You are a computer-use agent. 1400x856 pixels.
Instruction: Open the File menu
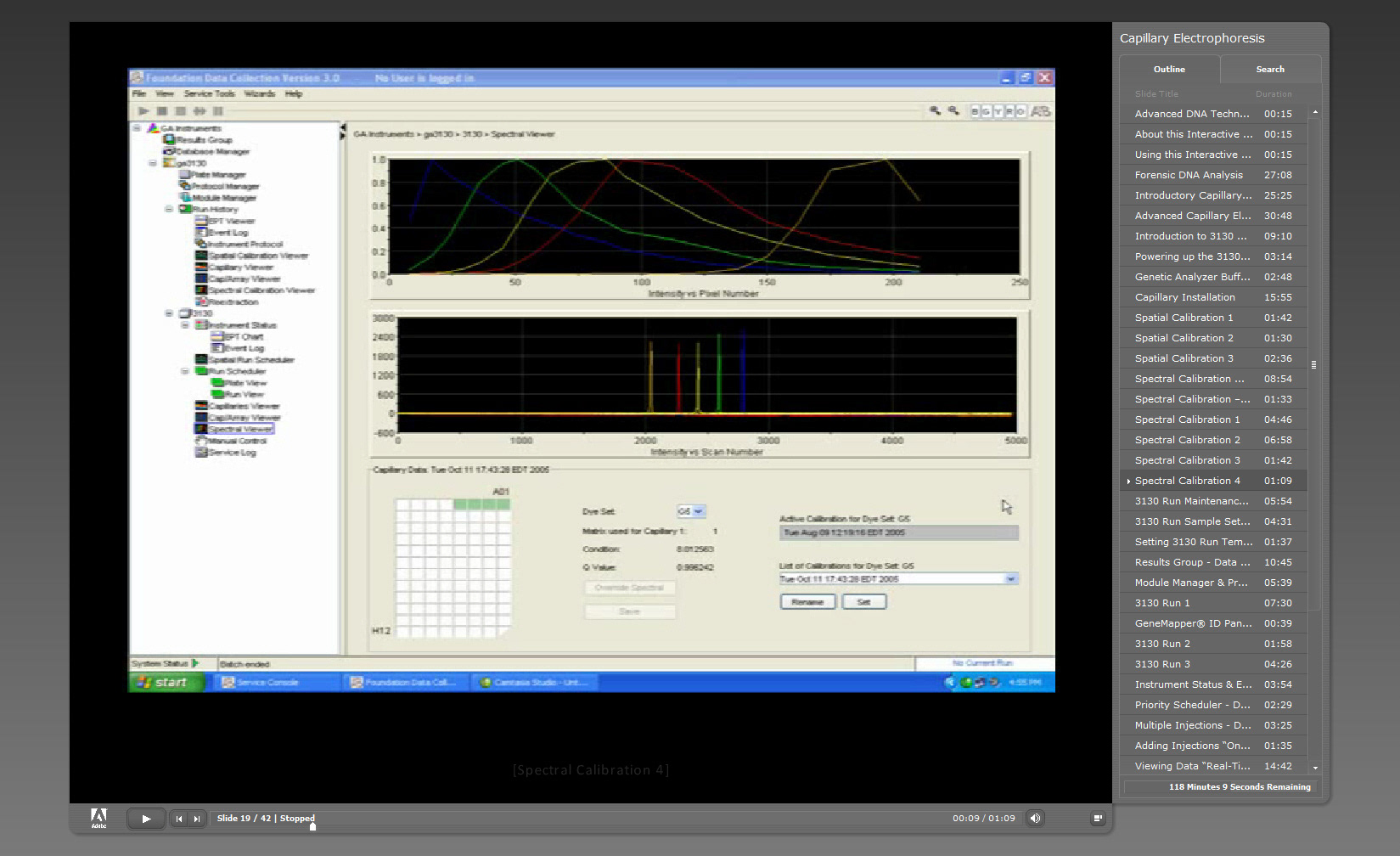(139, 93)
